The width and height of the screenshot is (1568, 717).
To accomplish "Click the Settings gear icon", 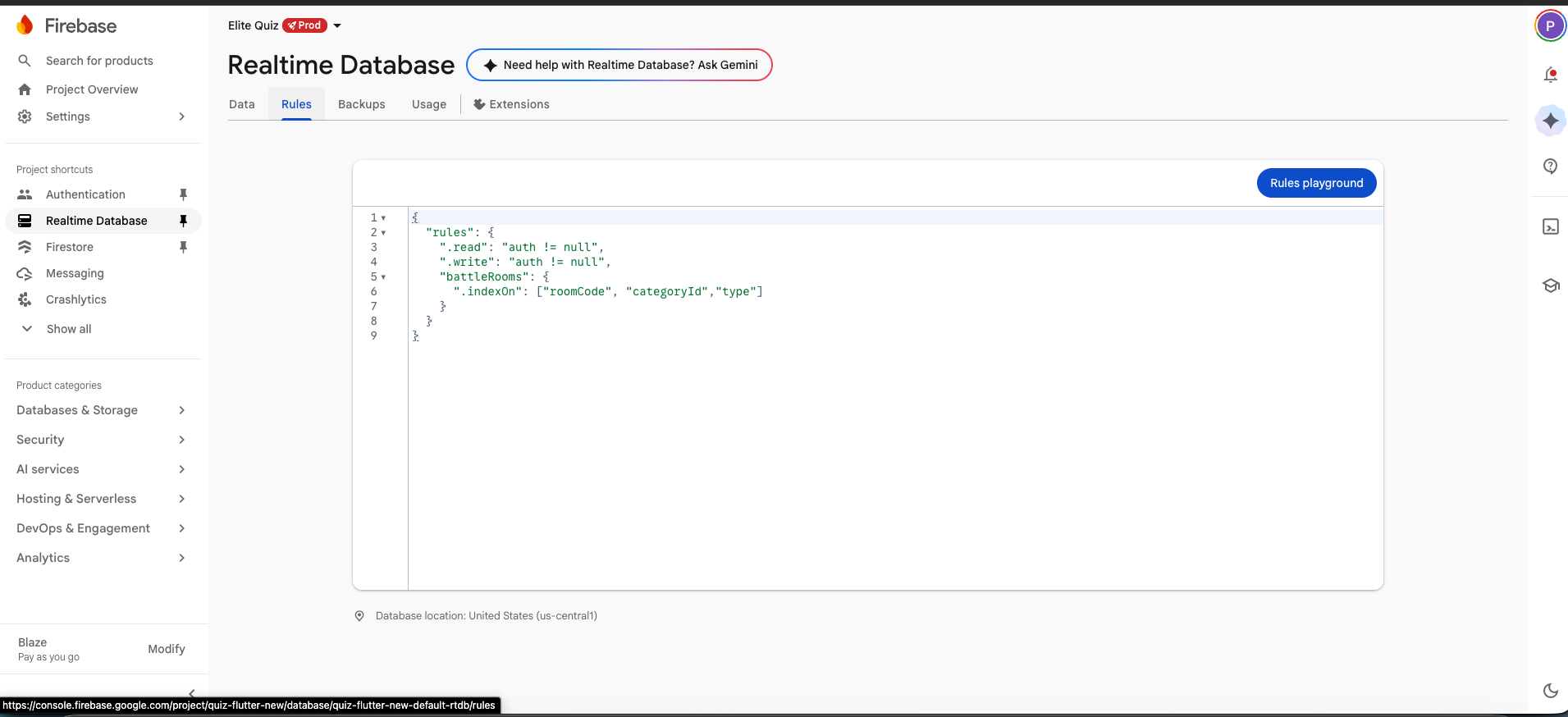I will (25, 116).
